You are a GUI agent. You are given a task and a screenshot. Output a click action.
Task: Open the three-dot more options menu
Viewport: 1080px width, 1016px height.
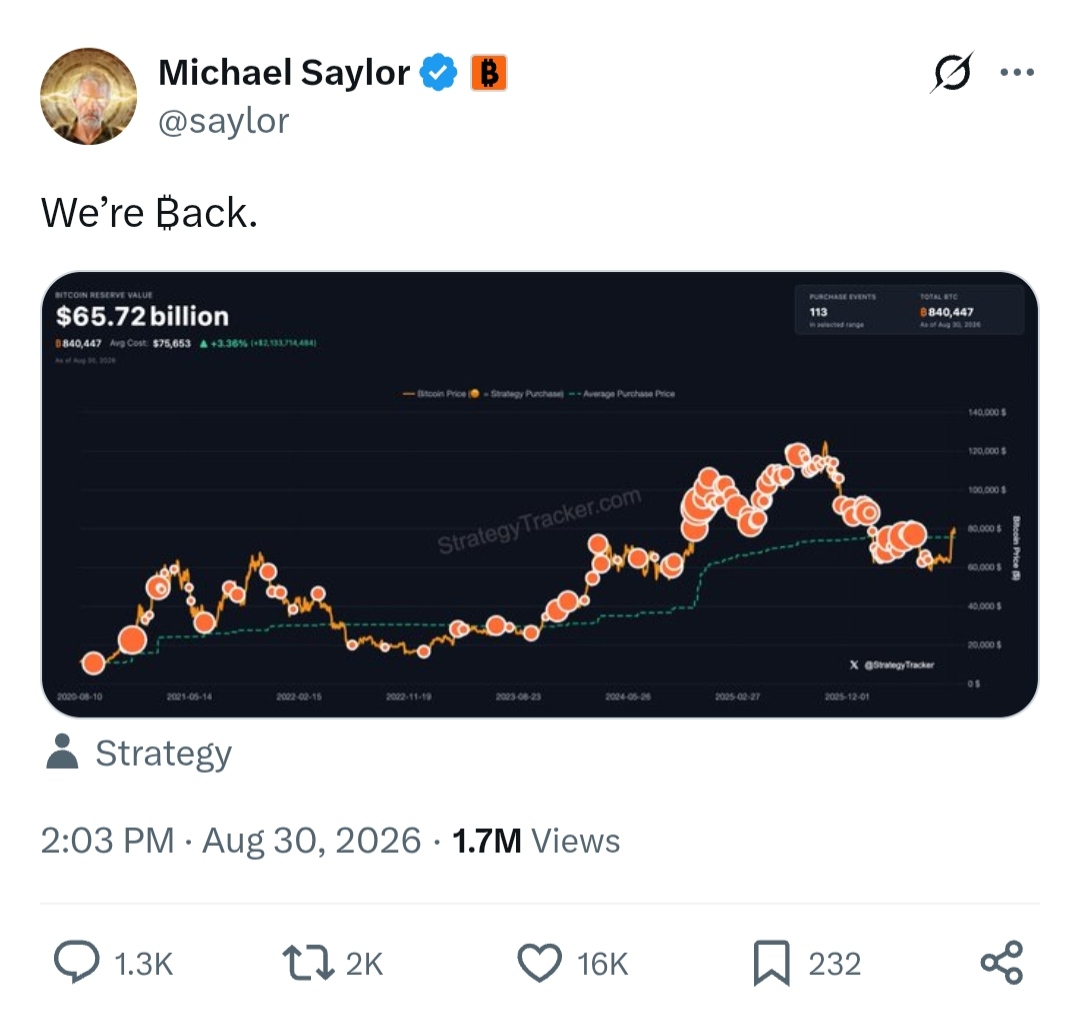coord(1017,72)
